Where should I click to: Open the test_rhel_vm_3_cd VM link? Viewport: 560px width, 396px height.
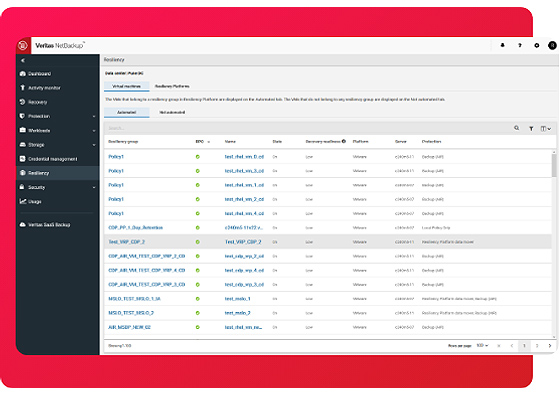pyautogui.click(x=244, y=171)
